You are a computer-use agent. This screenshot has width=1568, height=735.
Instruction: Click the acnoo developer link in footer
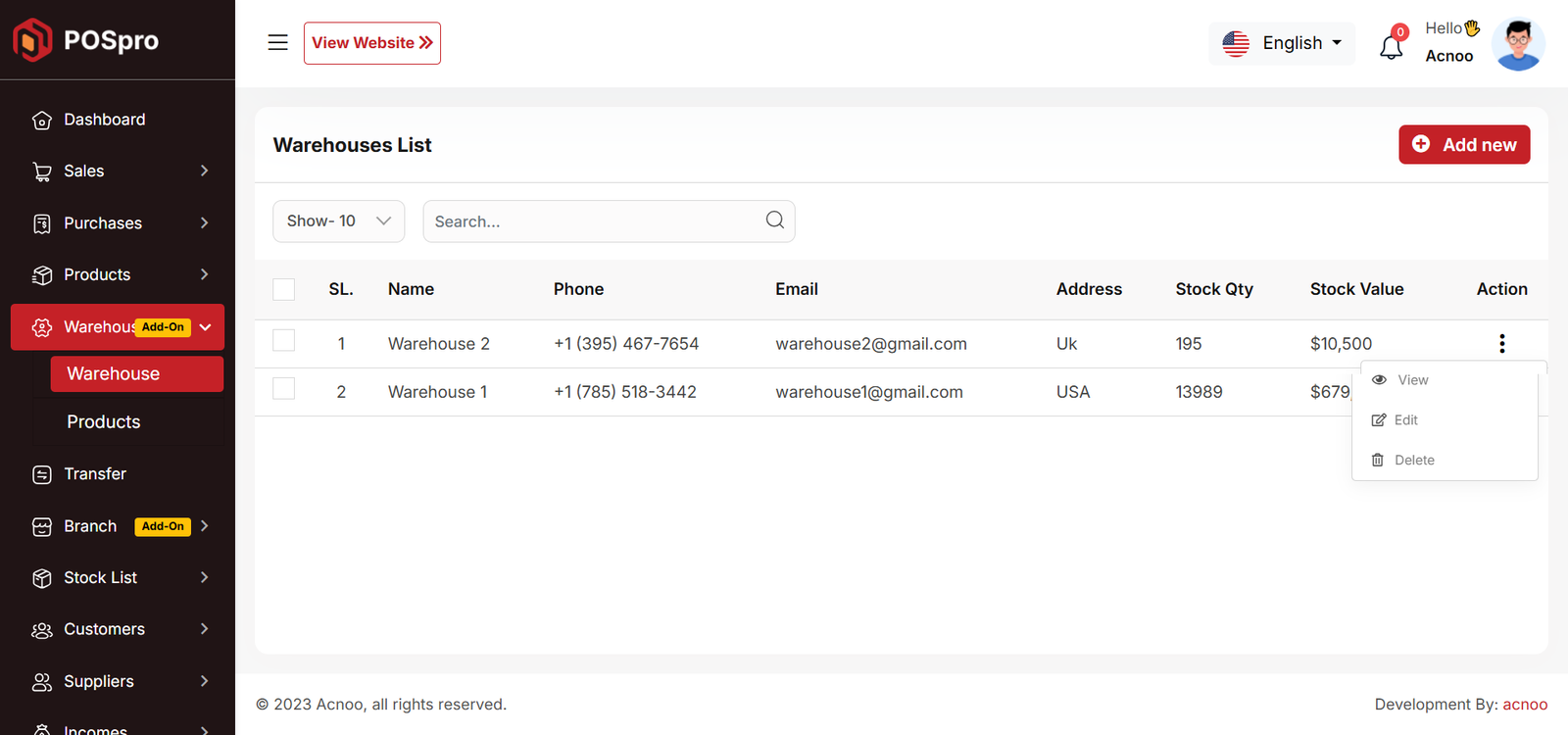[1525, 705]
